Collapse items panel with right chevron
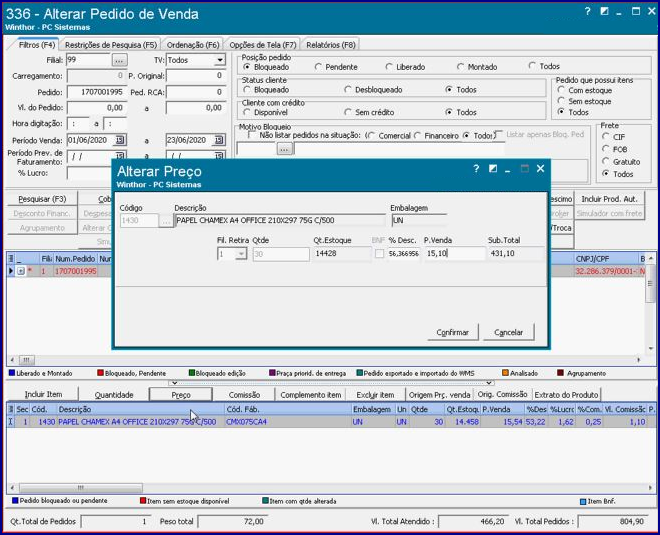660x535 pixels. pos(489,383)
